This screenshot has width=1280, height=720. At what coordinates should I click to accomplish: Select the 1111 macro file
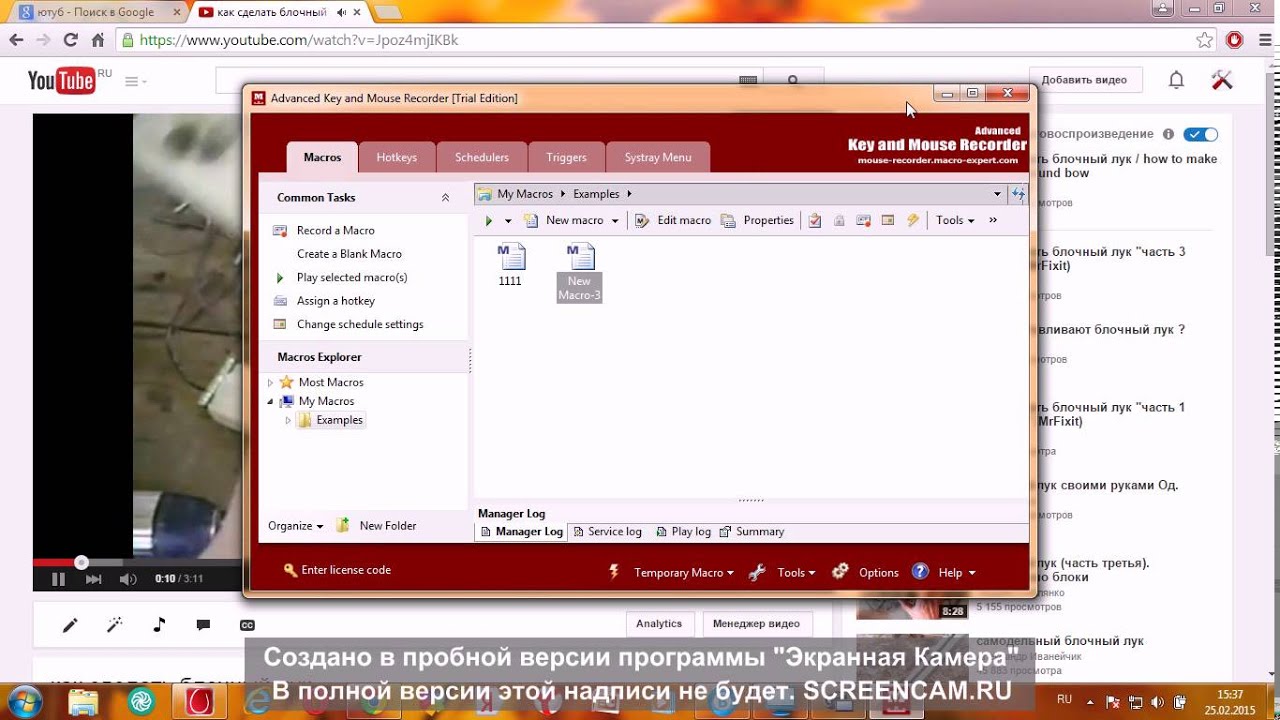click(x=510, y=265)
